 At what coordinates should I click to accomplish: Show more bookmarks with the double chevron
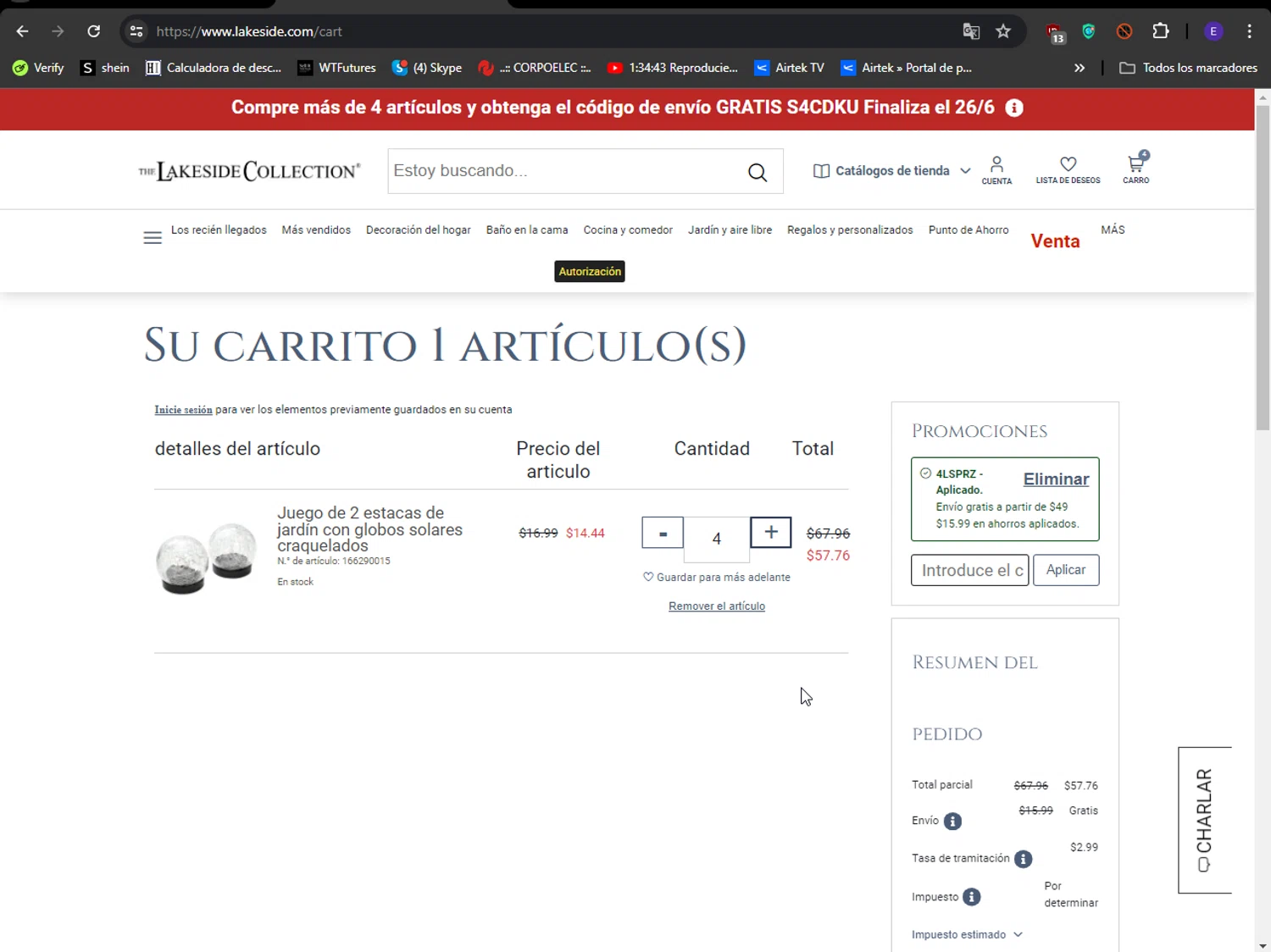pyautogui.click(x=1080, y=68)
